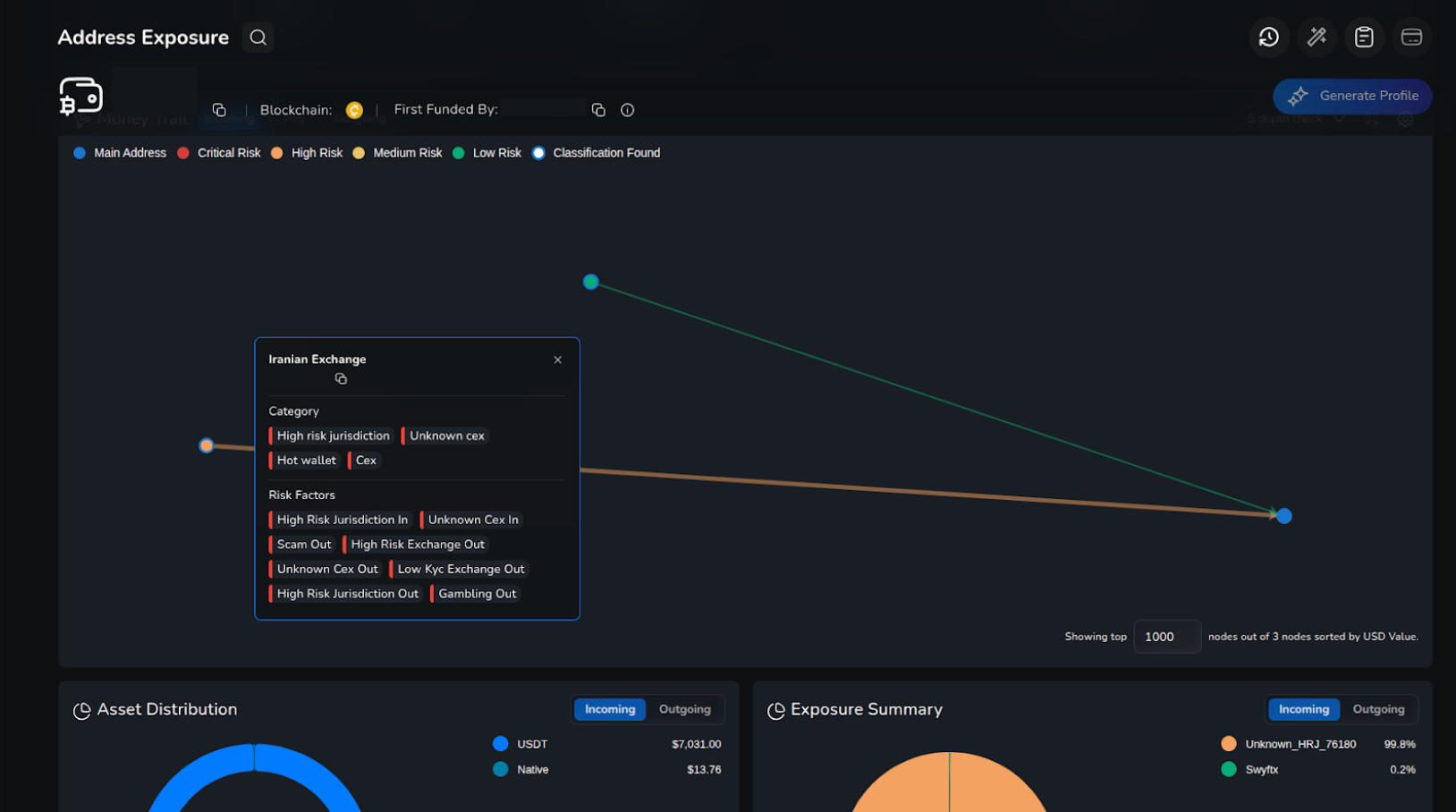
Task: Open the card icon in top bar
Action: point(1411,38)
